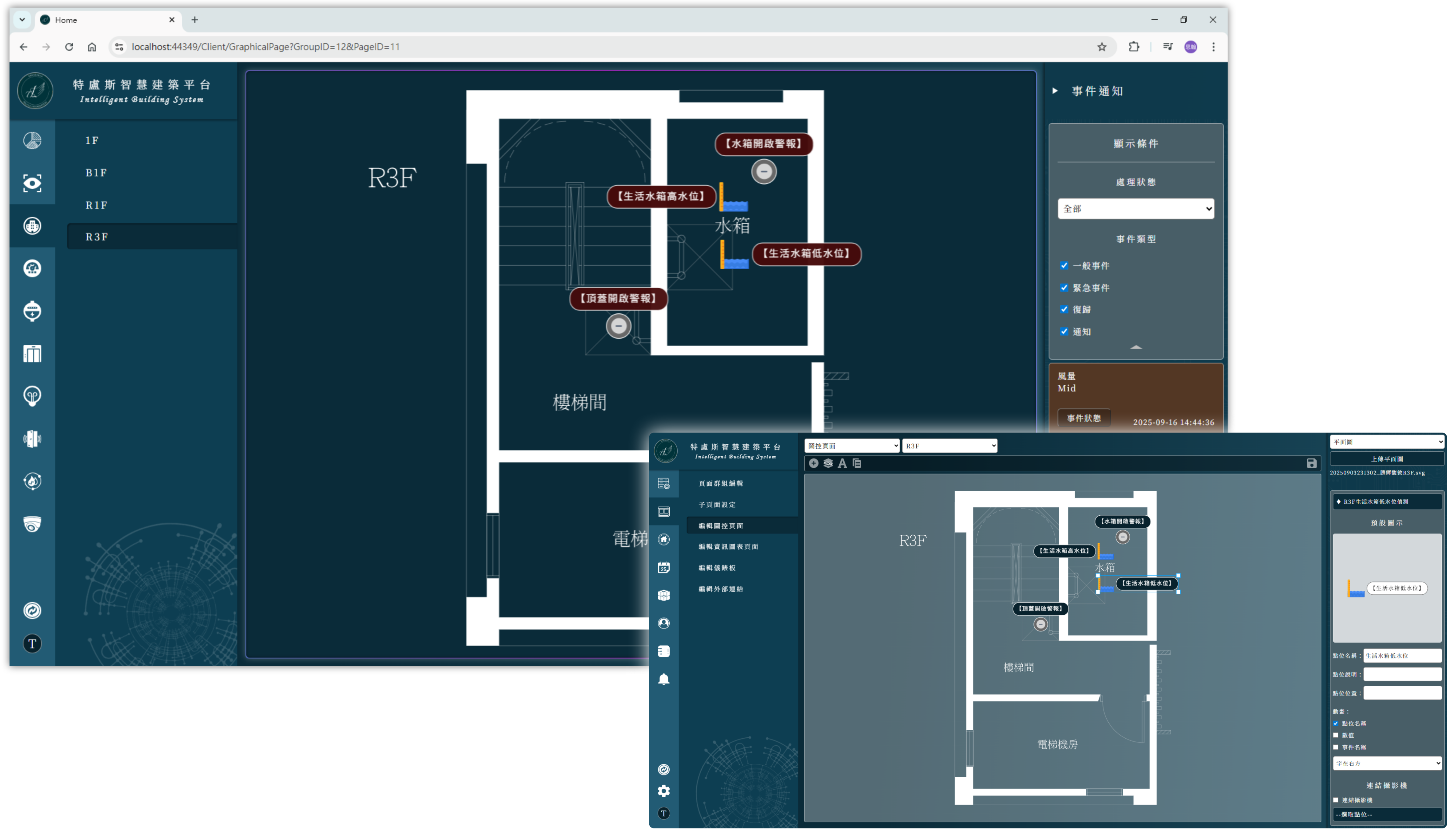
Task: Open the gauge meter icon in main sidebar
Action: click(32, 268)
